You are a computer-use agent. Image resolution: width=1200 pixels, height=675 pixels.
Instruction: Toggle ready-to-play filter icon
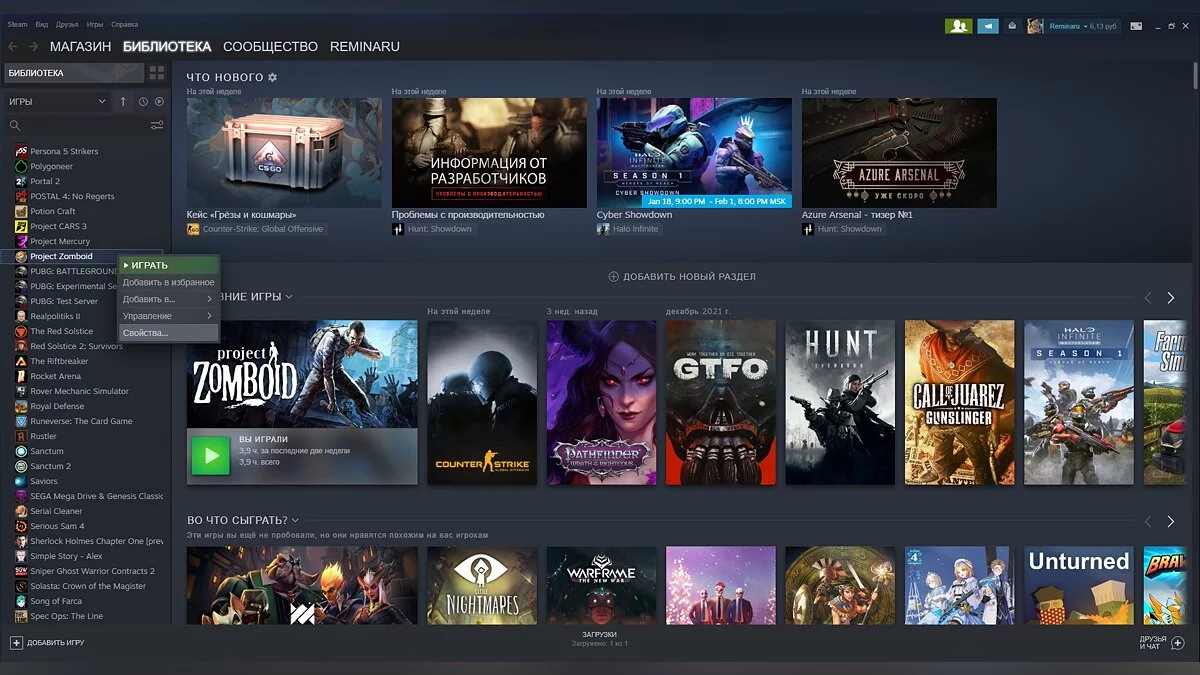159,101
